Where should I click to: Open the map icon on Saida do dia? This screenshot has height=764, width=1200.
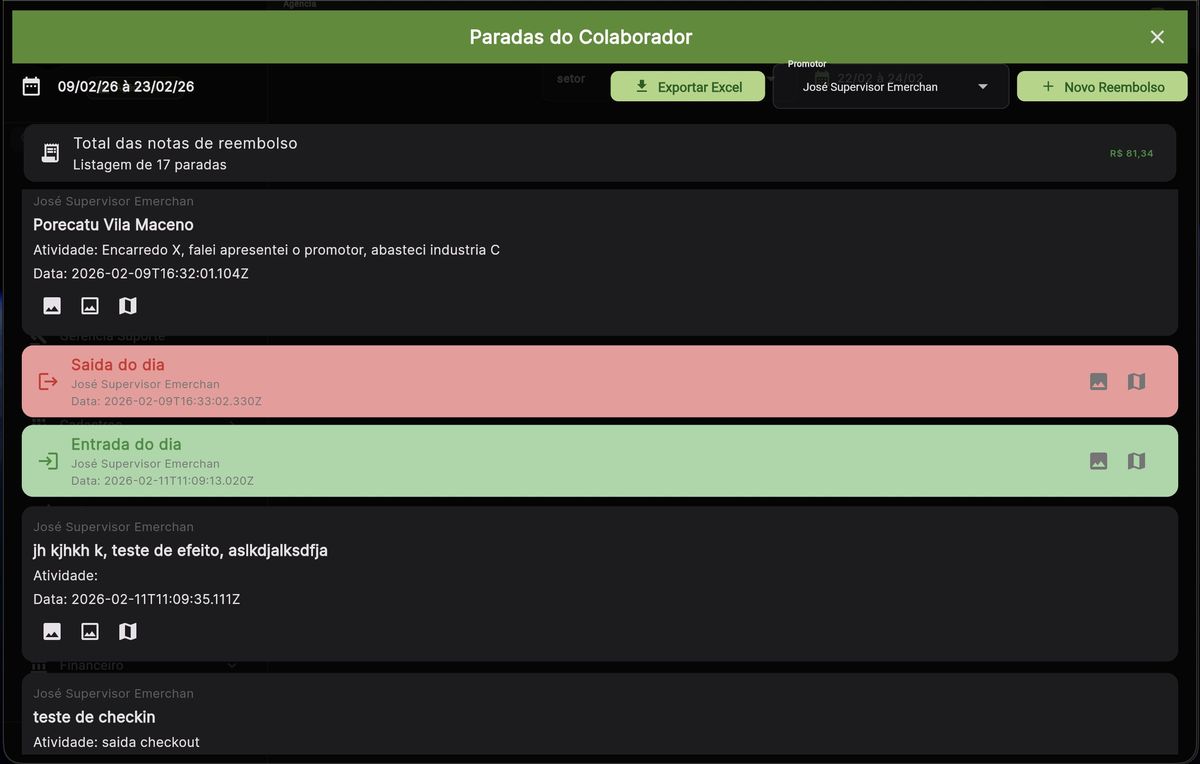(x=1136, y=381)
